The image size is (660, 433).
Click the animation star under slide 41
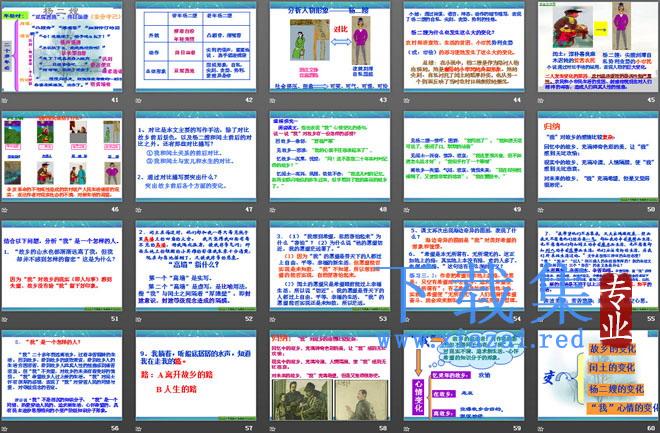tap(5, 100)
